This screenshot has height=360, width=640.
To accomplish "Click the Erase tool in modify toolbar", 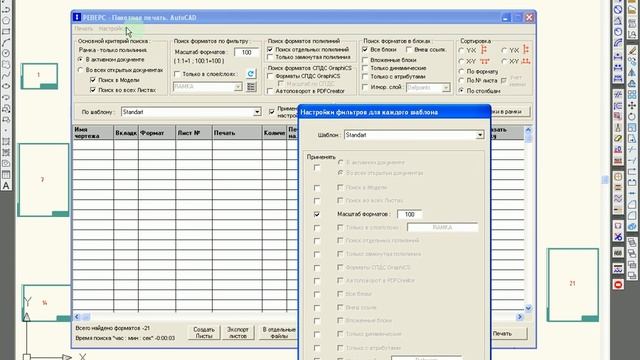I will (632, 51).
